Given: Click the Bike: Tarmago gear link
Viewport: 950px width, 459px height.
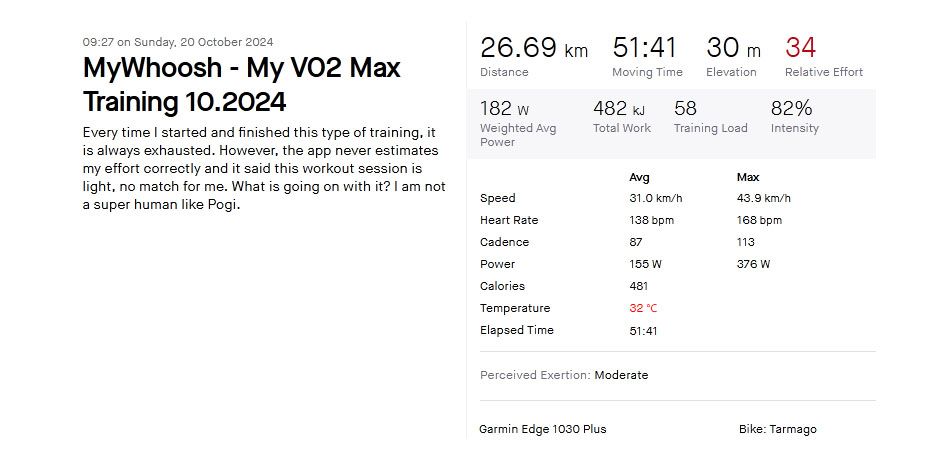Looking at the screenshot, I should (777, 429).
